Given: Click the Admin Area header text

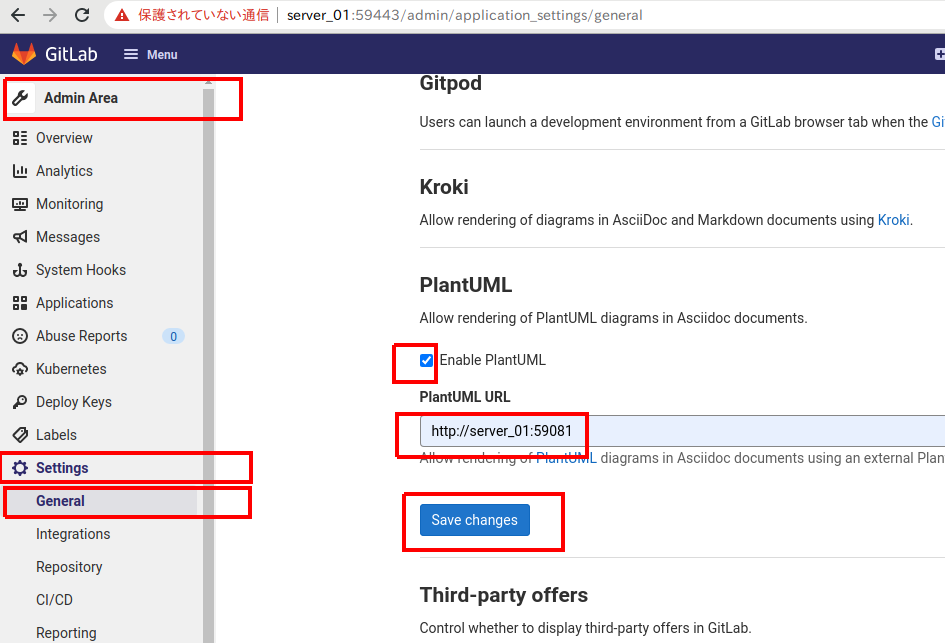Looking at the screenshot, I should tap(81, 98).
